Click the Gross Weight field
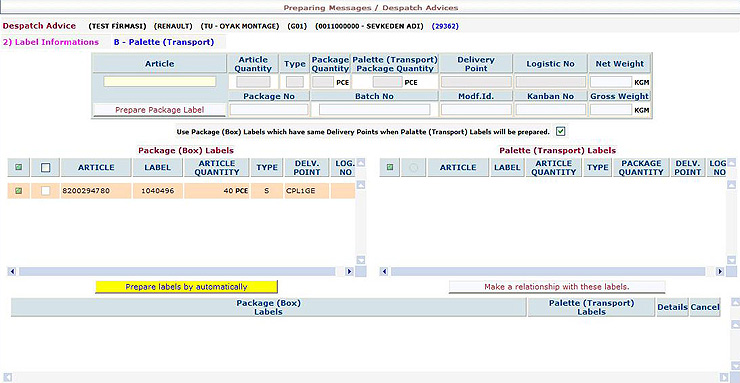The image size is (740, 383). pyautogui.click(x=611, y=110)
